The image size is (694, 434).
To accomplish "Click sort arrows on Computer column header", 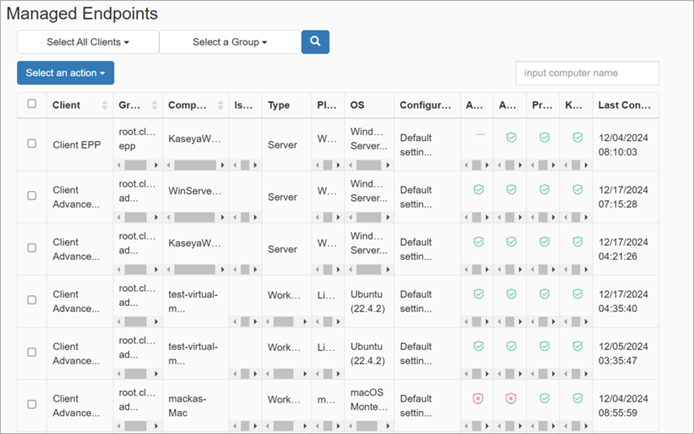I will [218, 104].
